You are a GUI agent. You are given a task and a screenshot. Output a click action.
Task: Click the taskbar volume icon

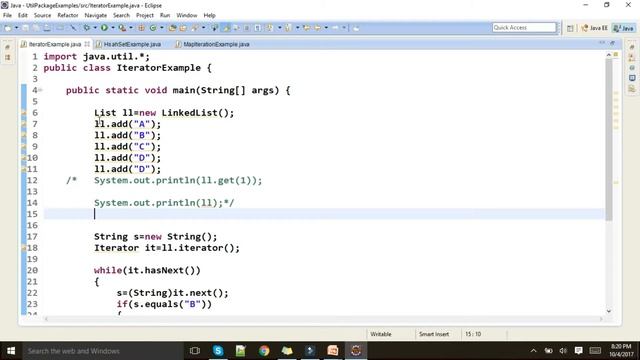563,351
